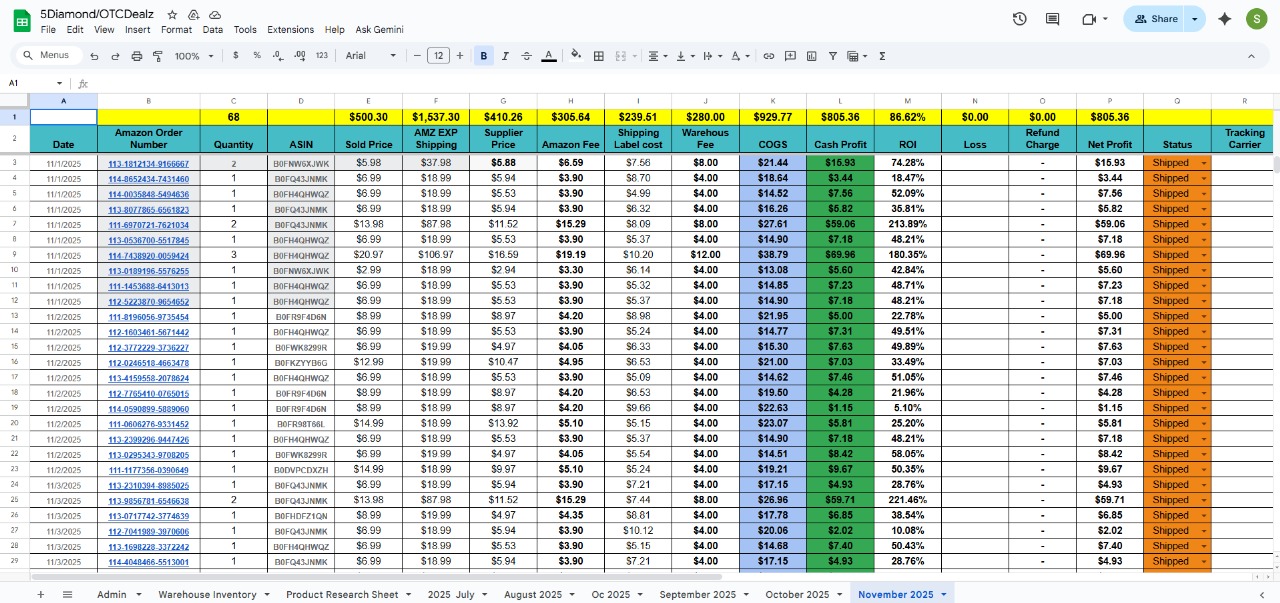This screenshot has width=1280, height=603.
Task: Click the Insert chart icon
Action: point(811,56)
